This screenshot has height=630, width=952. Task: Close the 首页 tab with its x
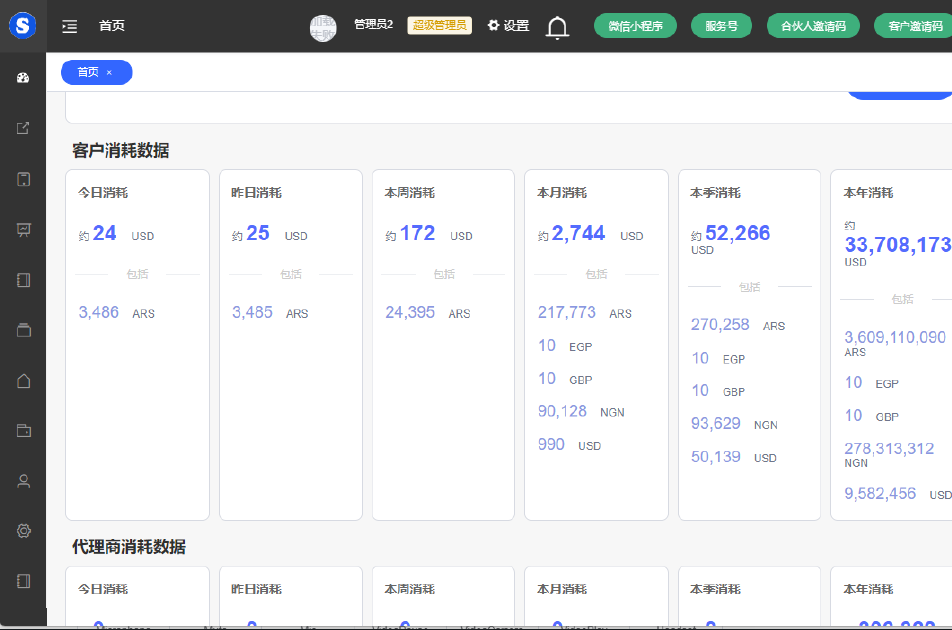[109, 72]
